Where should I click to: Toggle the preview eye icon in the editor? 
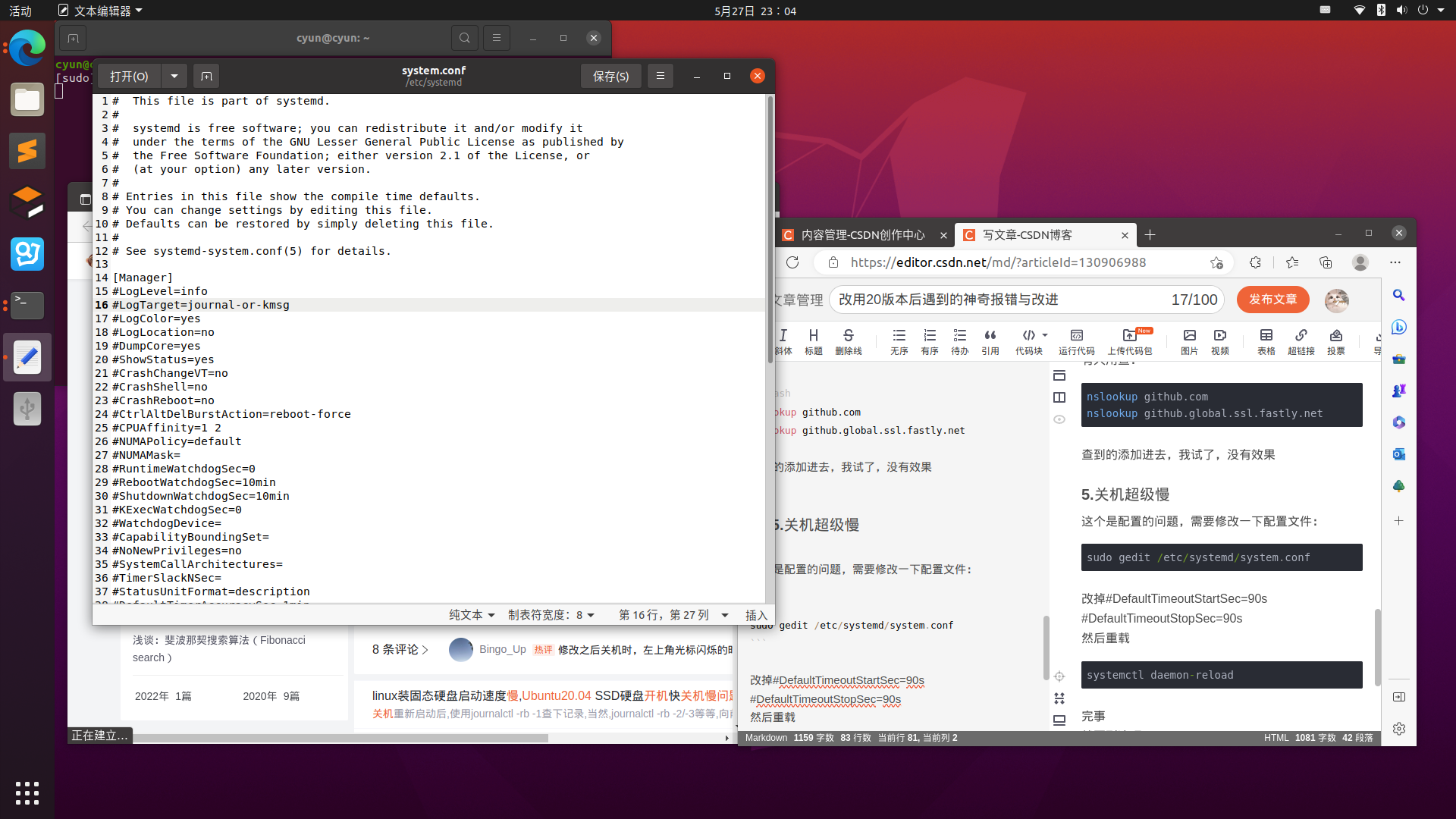(1059, 419)
